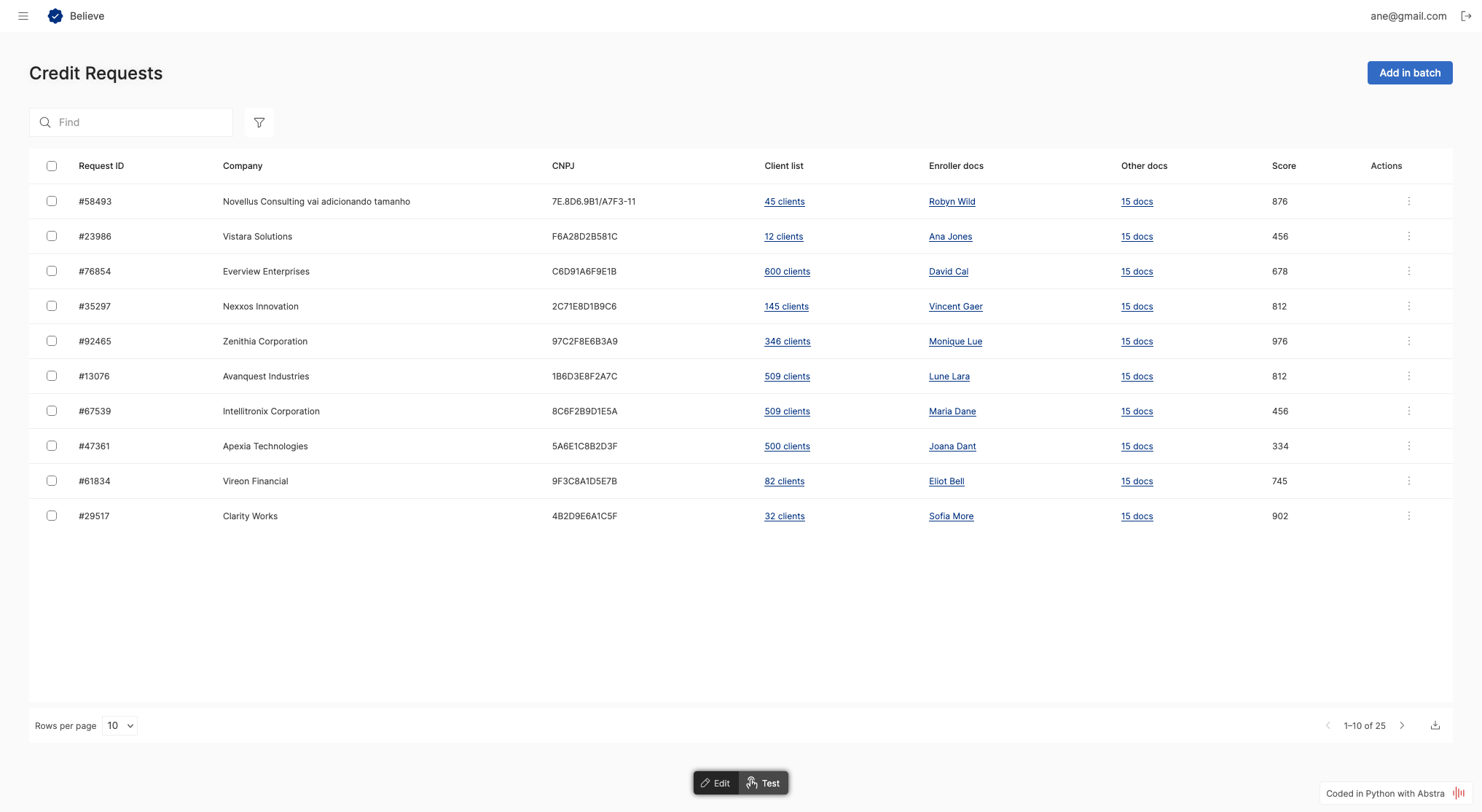Viewport: 1482px width, 812px height.
Task: Open the filter funnel icon
Action: 259,122
